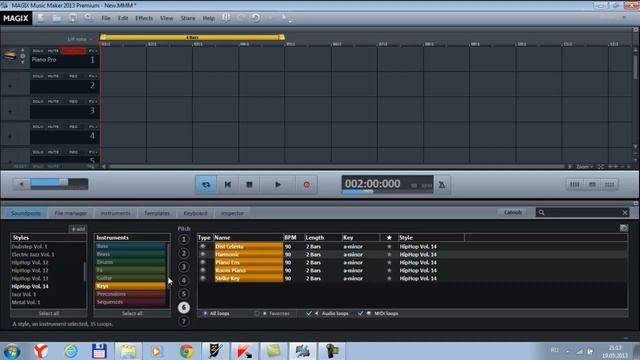The image size is (640, 360).
Task: Open the Help menu
Action: (209, 18)
